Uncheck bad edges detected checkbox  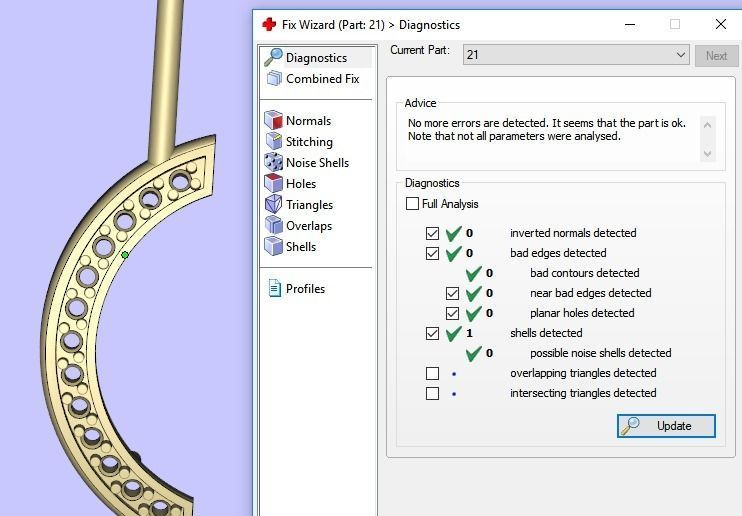pos(432,253)
